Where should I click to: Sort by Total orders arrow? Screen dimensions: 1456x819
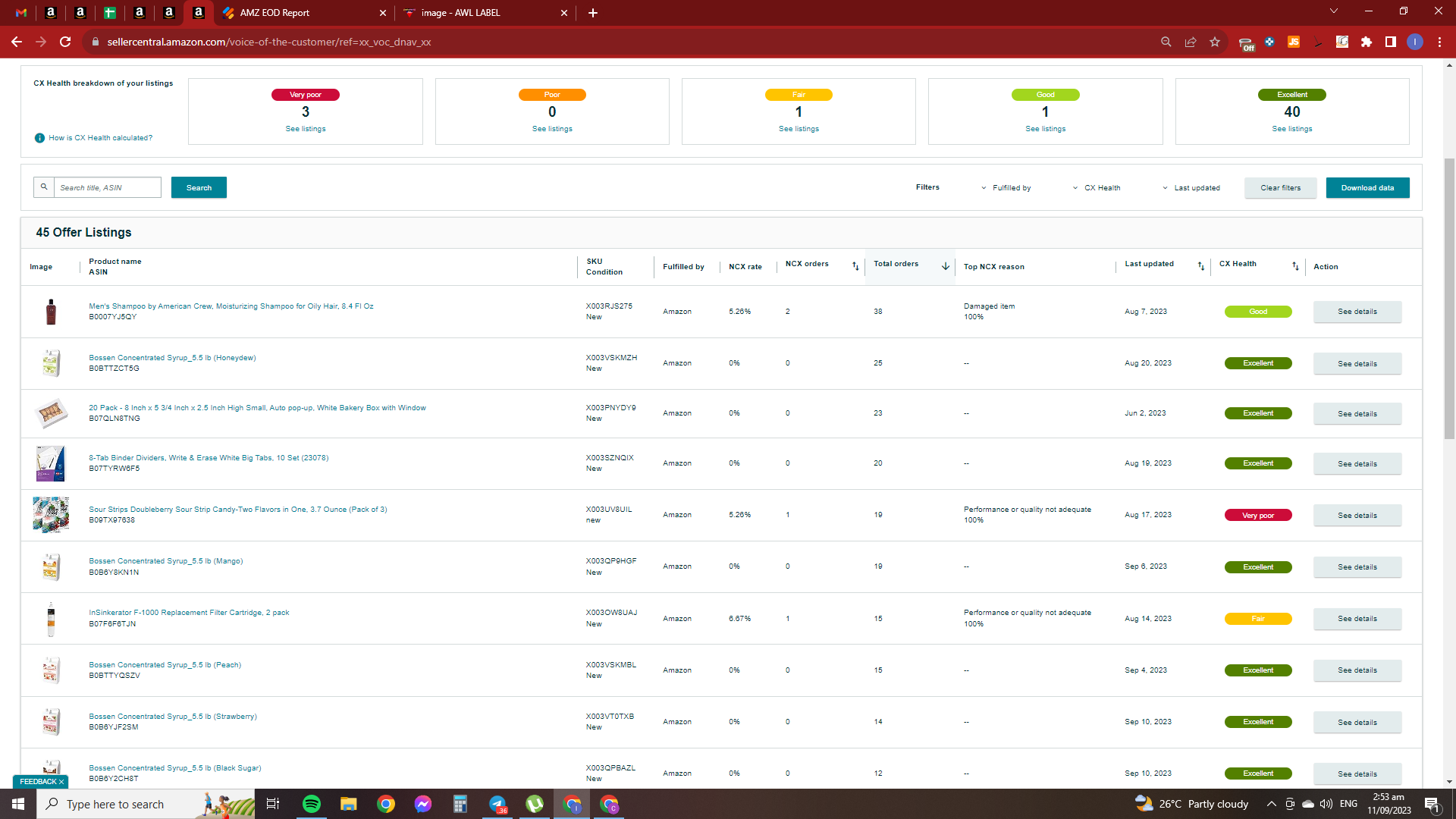(x=946, y=266)
